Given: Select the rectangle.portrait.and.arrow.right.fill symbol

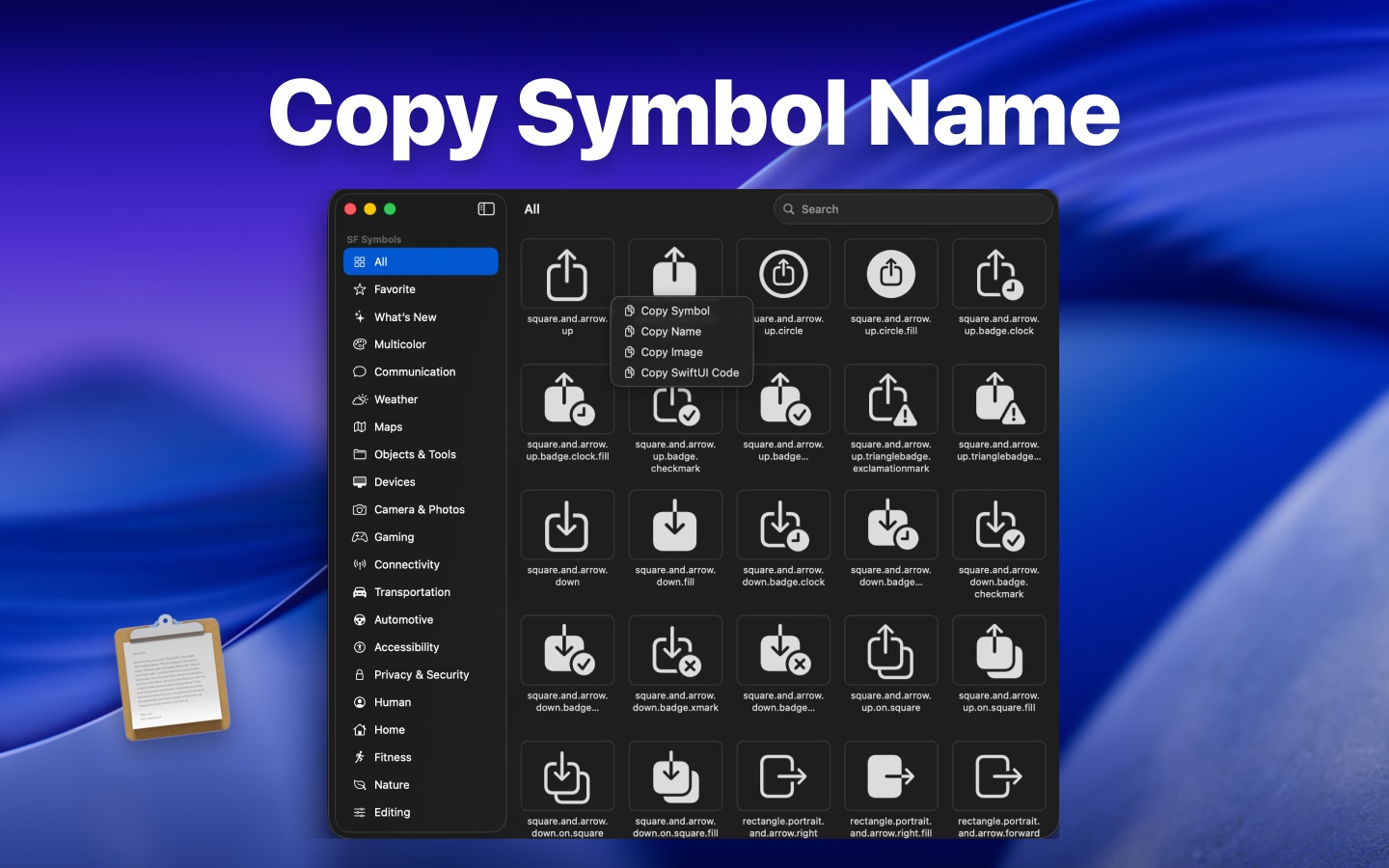Looking at the screenshot, I should click(891, 775).
